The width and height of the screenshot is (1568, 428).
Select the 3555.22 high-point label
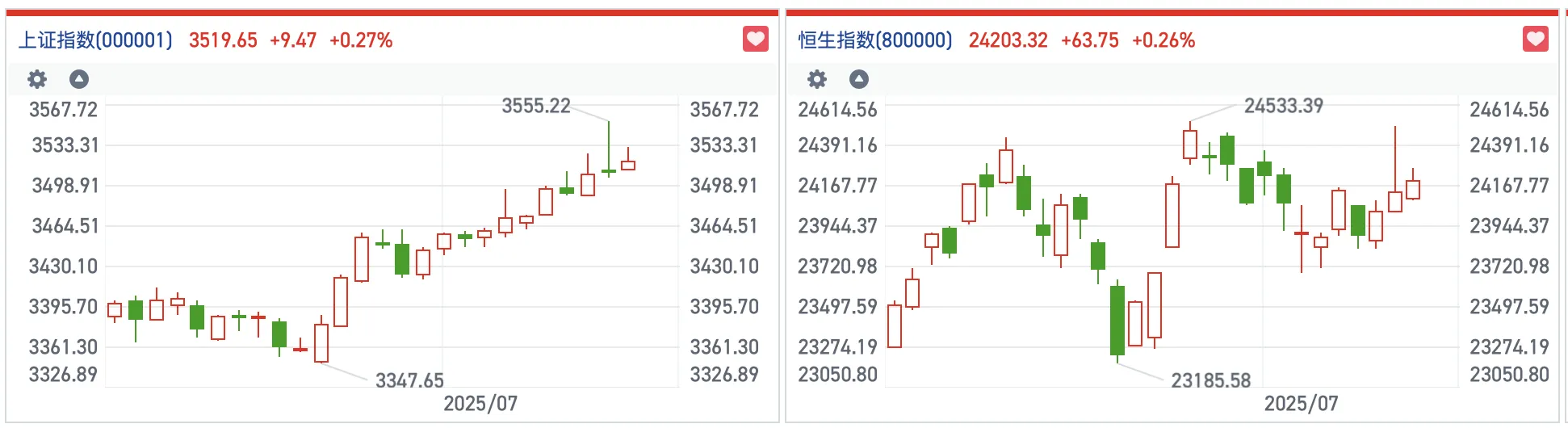point(536,106)
